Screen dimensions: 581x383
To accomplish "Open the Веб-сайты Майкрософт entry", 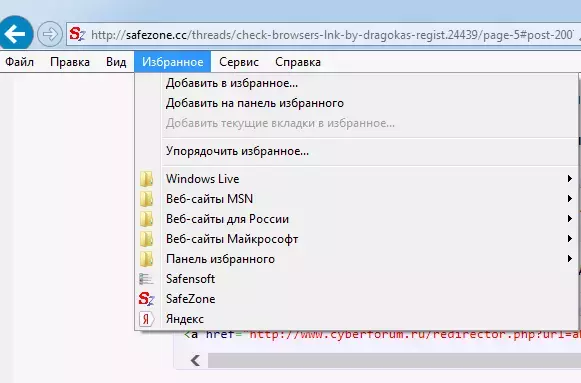I will point(356,239).
